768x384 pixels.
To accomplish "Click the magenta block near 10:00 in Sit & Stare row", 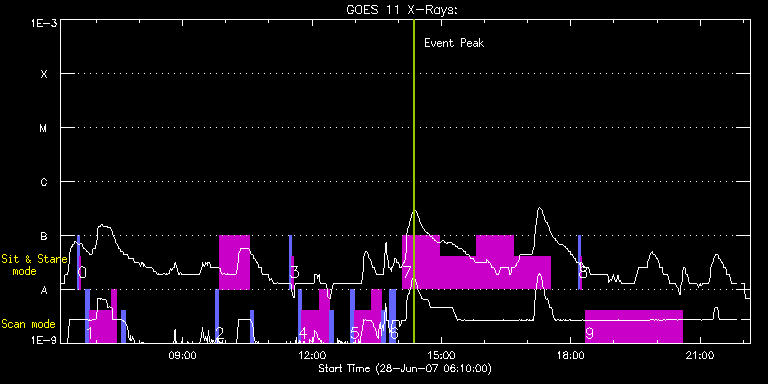I will click(x=234, y=262).
